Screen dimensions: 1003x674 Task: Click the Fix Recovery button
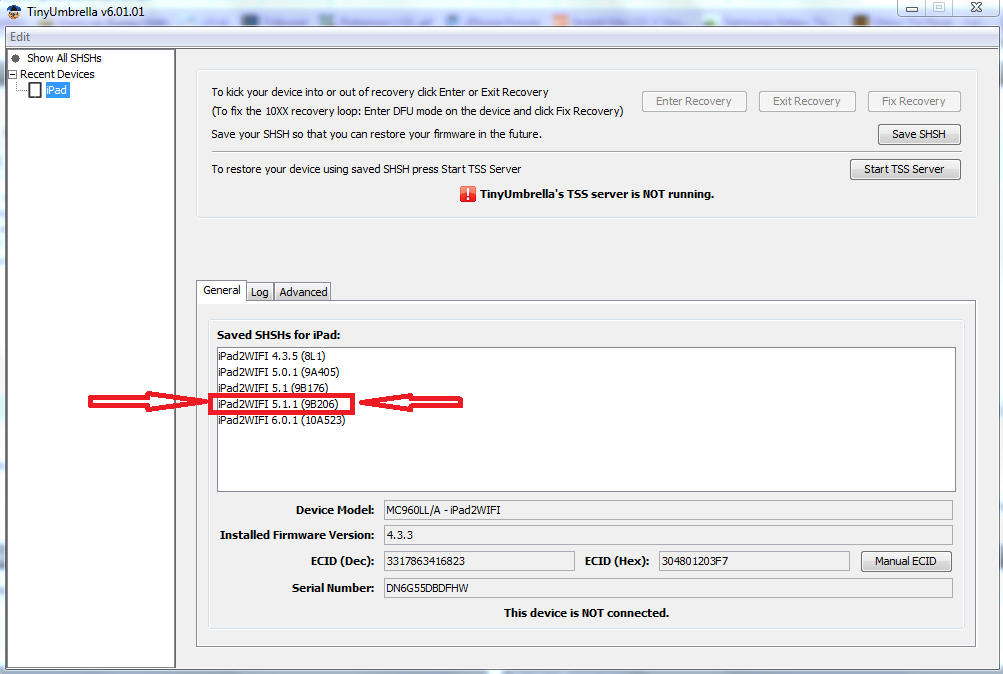coord(913,101)
